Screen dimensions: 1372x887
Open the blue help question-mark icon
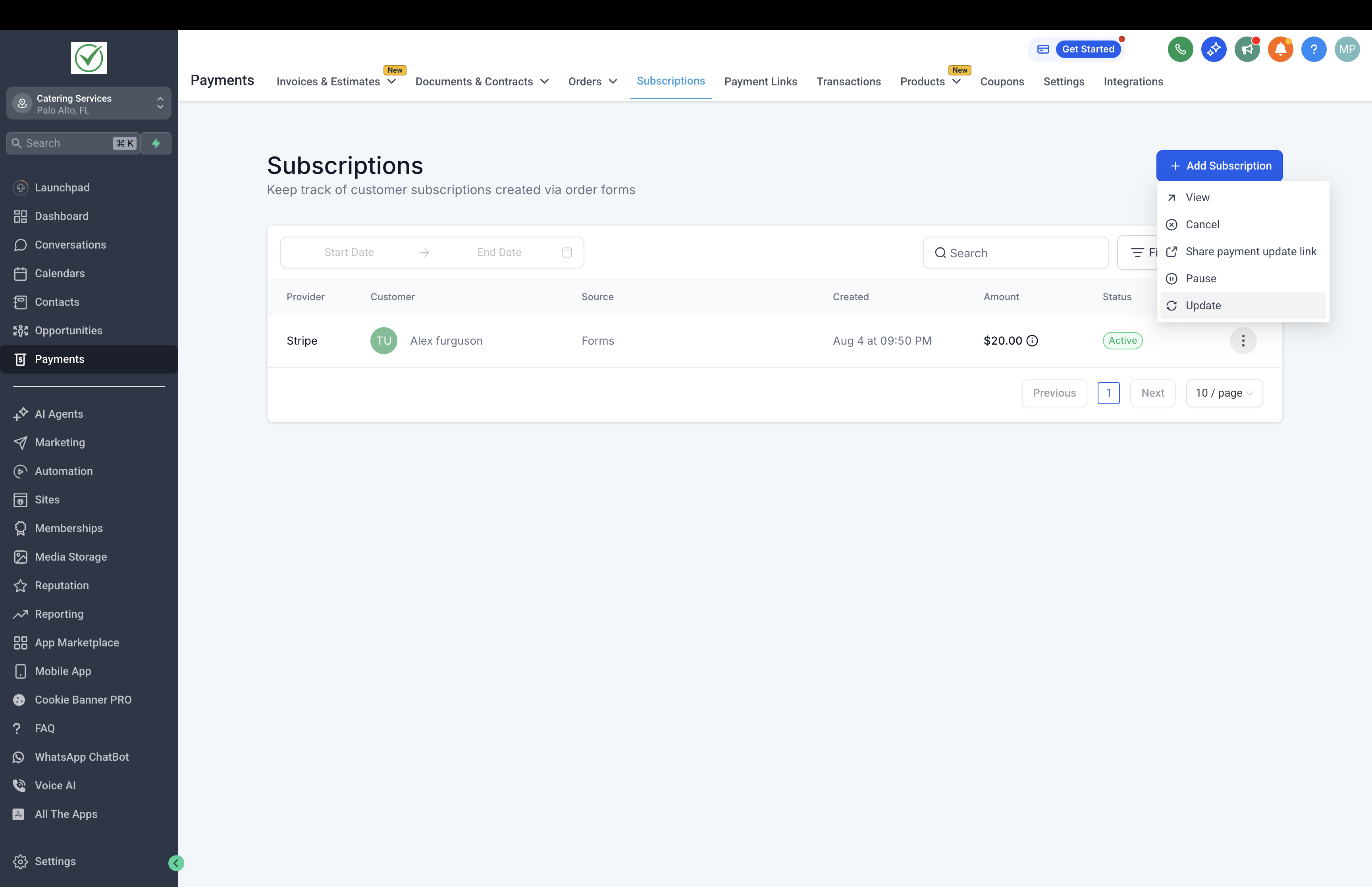pos(1314,49)
